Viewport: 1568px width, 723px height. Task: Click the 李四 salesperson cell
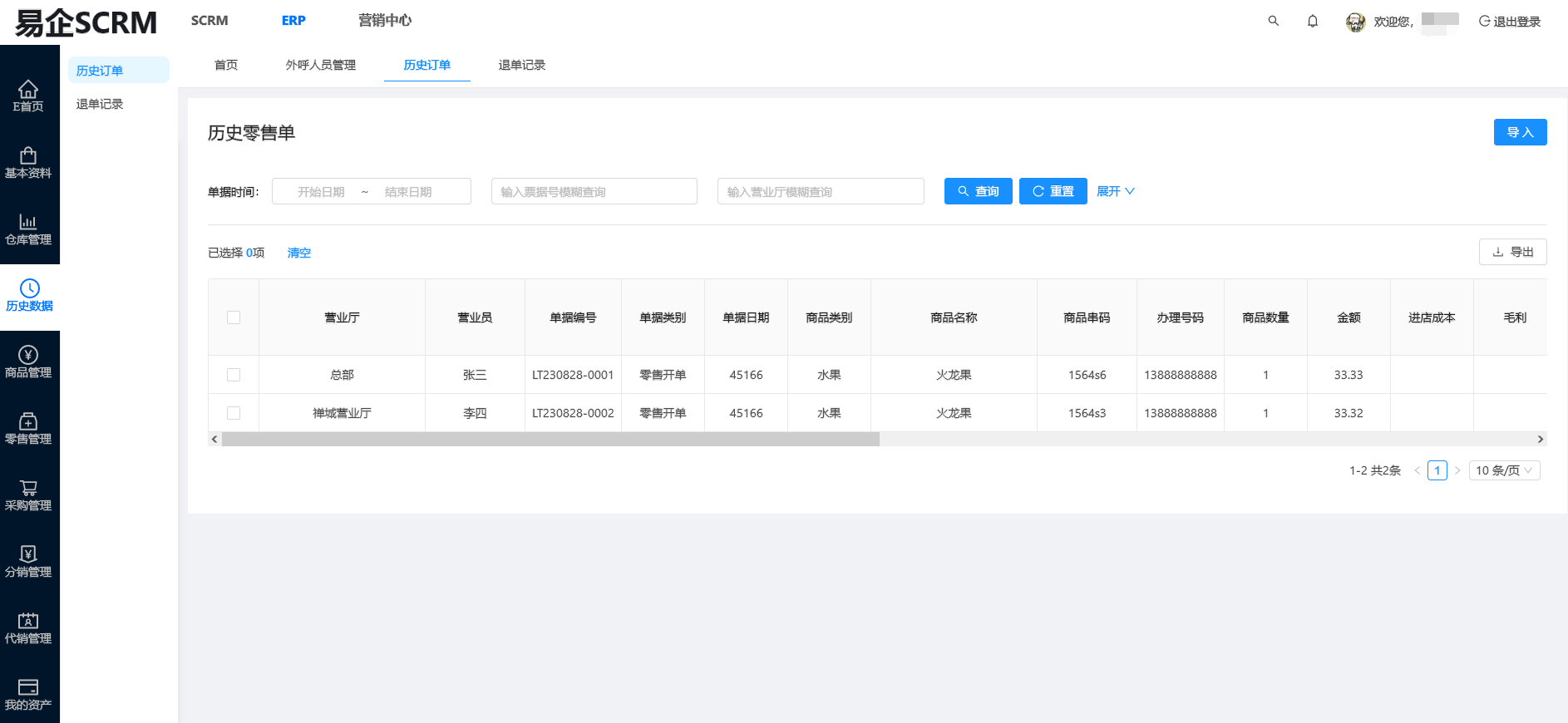coord(475,413)
